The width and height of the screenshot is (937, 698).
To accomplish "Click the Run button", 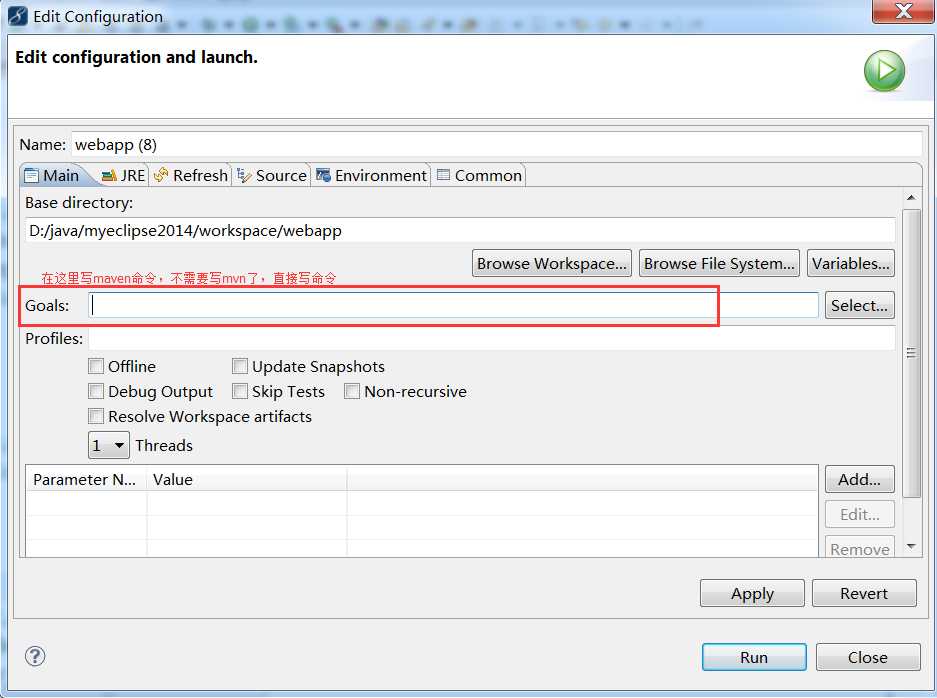I will point(754,657).
